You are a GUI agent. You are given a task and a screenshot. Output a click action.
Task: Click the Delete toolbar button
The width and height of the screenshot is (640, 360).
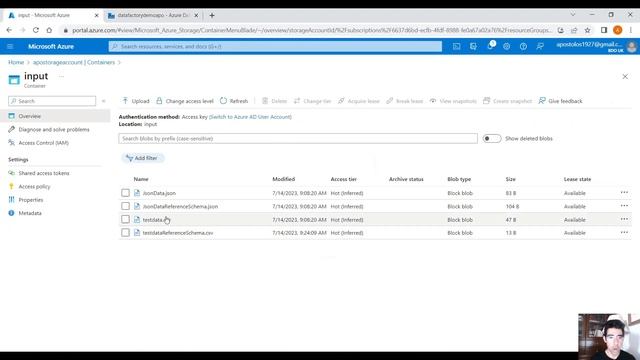274,101
